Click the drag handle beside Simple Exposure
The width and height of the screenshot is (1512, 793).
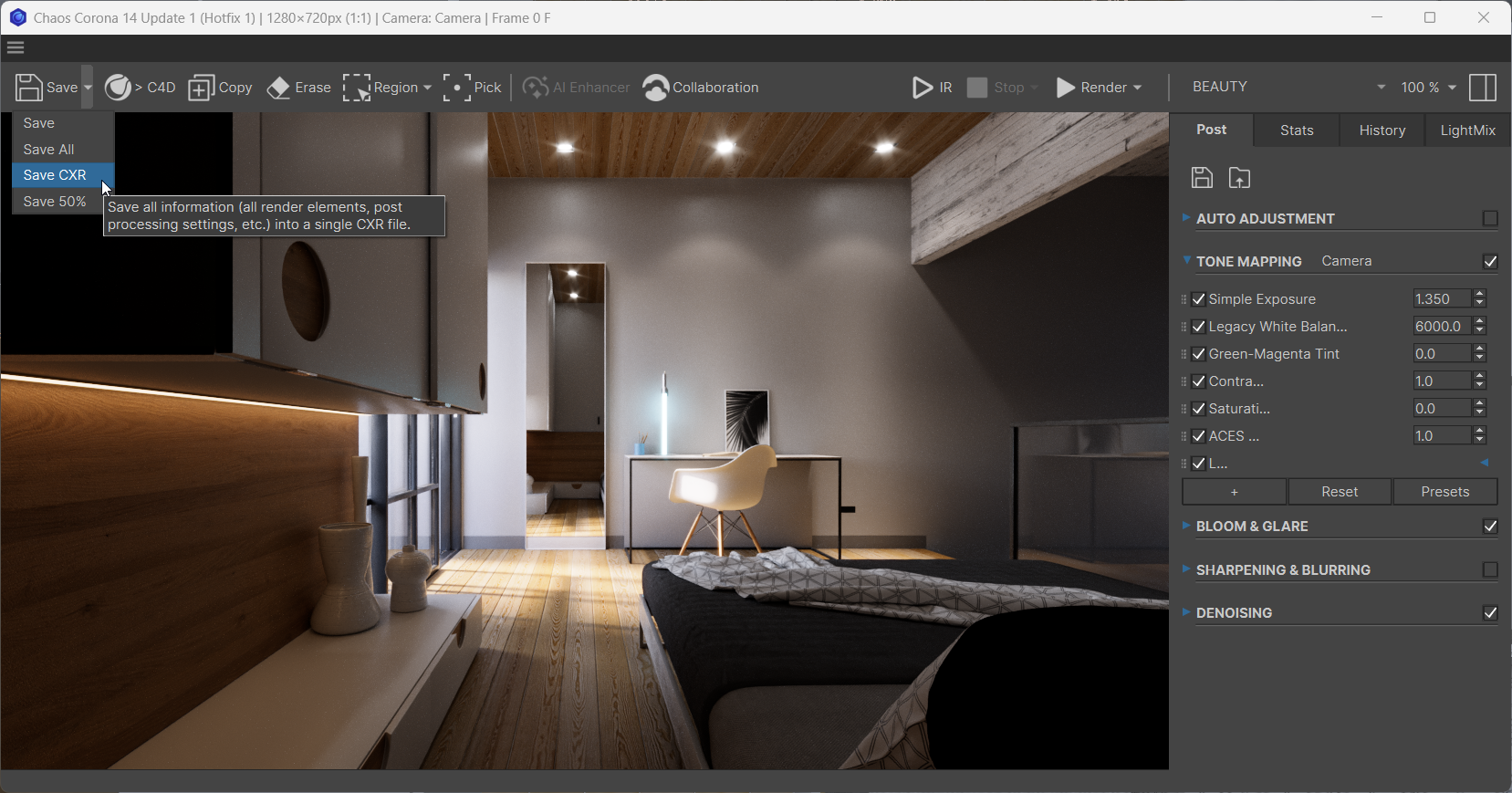[x=1184, y=299]
